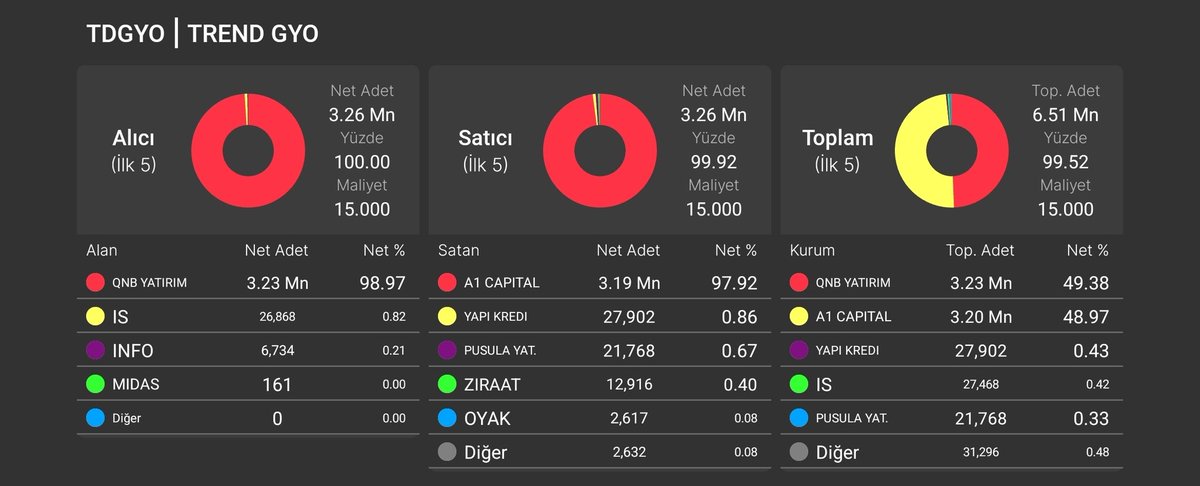
Task: Click the 27,468 Top. Adet value
Action: [980, 385]
